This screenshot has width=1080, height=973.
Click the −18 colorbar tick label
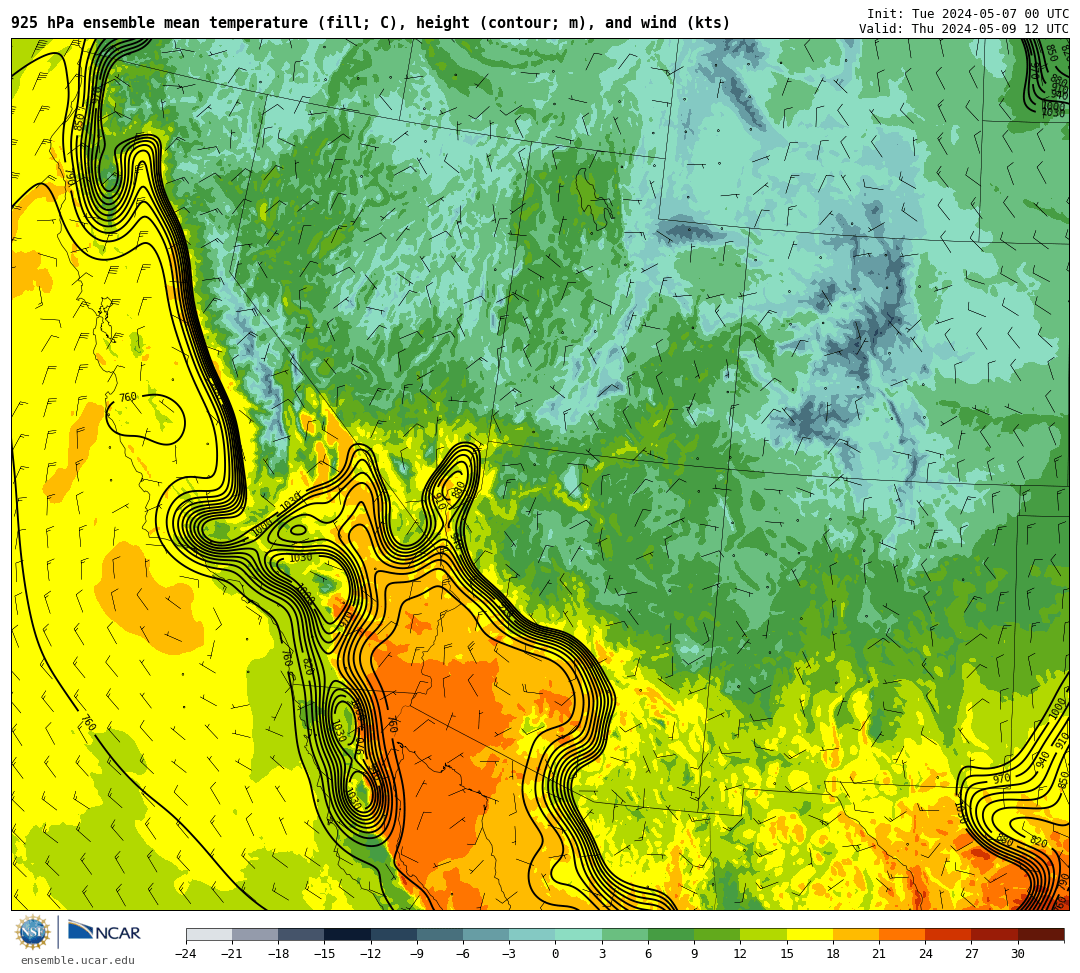point(278,954)
